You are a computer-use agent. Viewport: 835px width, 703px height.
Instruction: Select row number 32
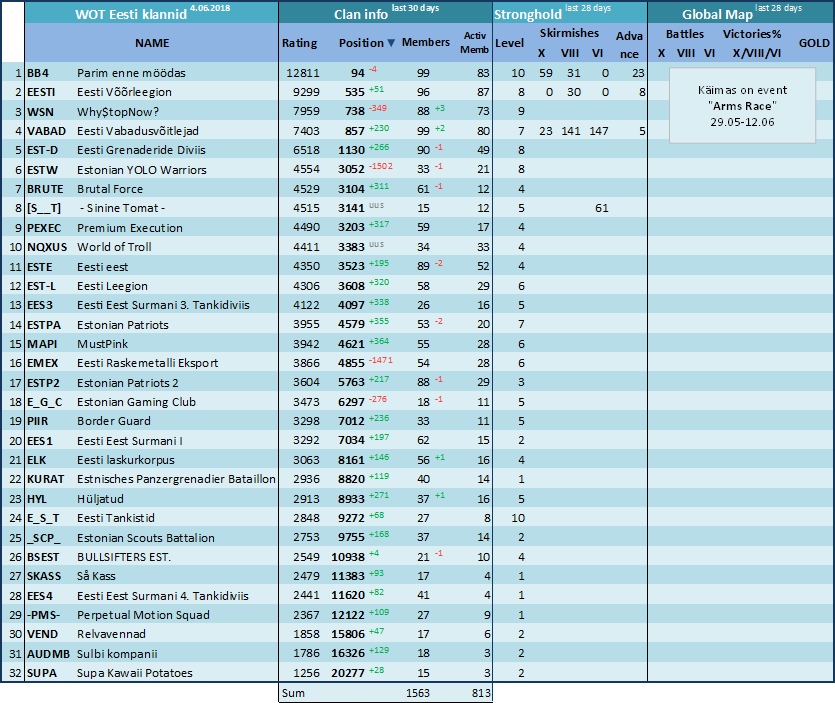pos(15,673)
